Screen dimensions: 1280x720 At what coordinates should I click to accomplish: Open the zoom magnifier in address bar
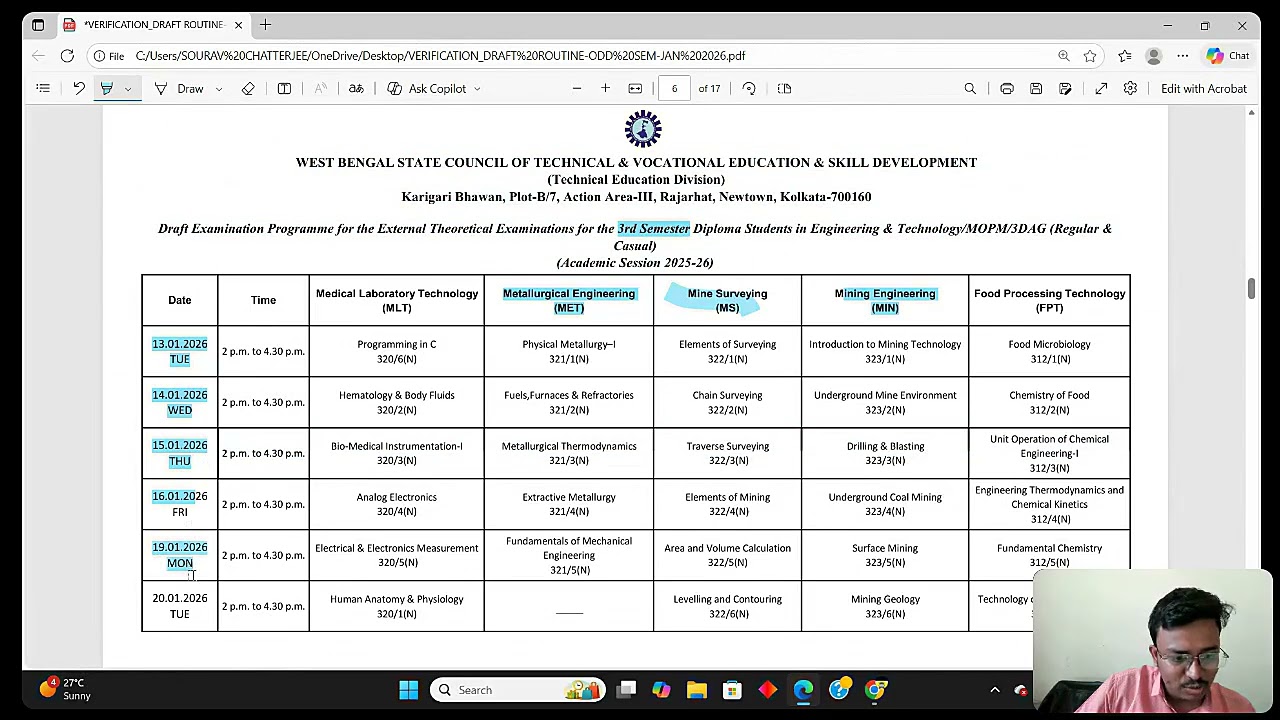(1064, 56)
